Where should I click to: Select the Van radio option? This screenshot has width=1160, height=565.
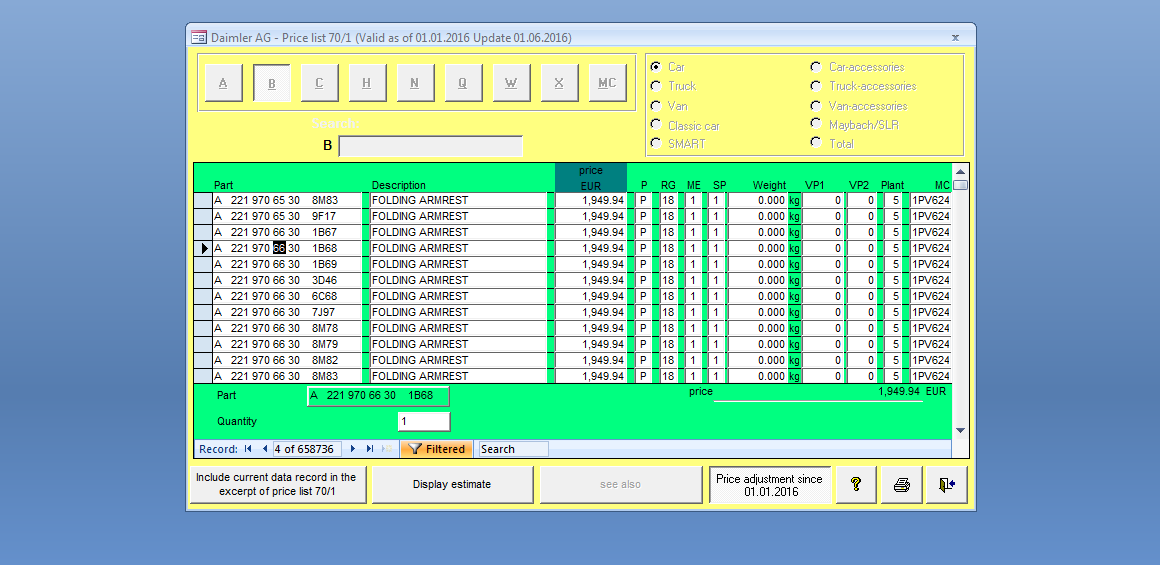click(x=655, y=106)
